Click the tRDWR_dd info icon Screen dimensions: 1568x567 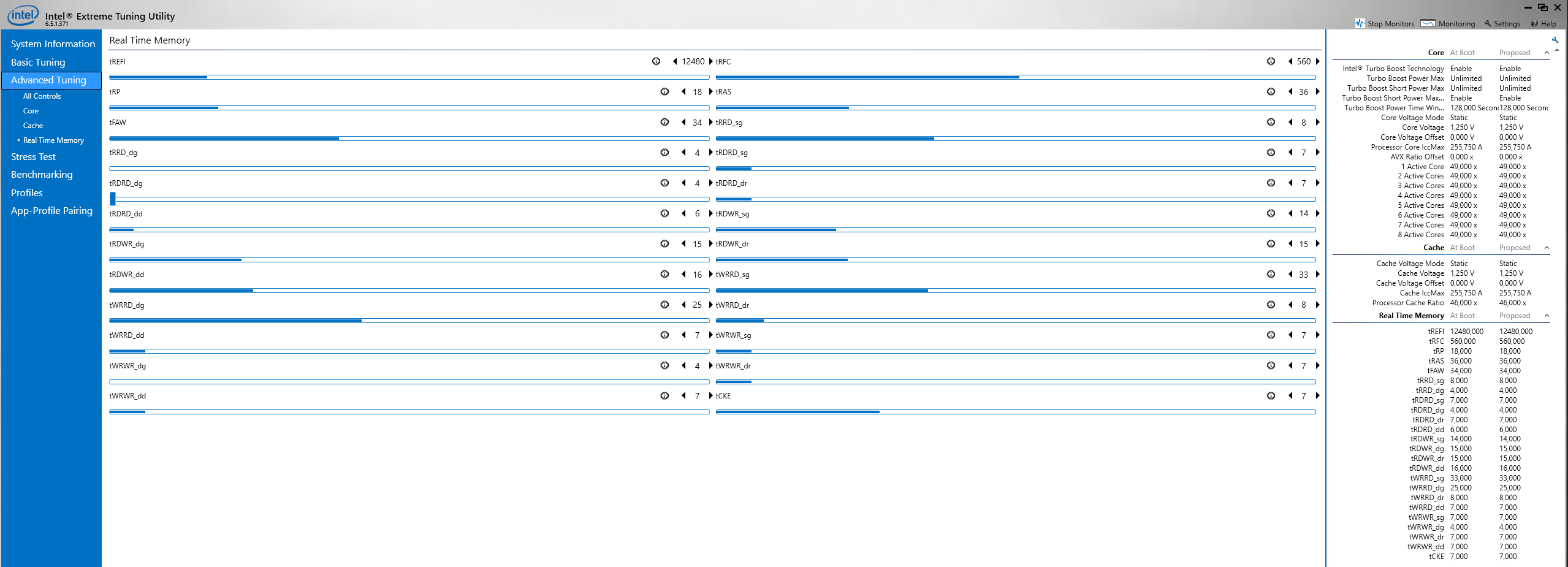point(664,274)
